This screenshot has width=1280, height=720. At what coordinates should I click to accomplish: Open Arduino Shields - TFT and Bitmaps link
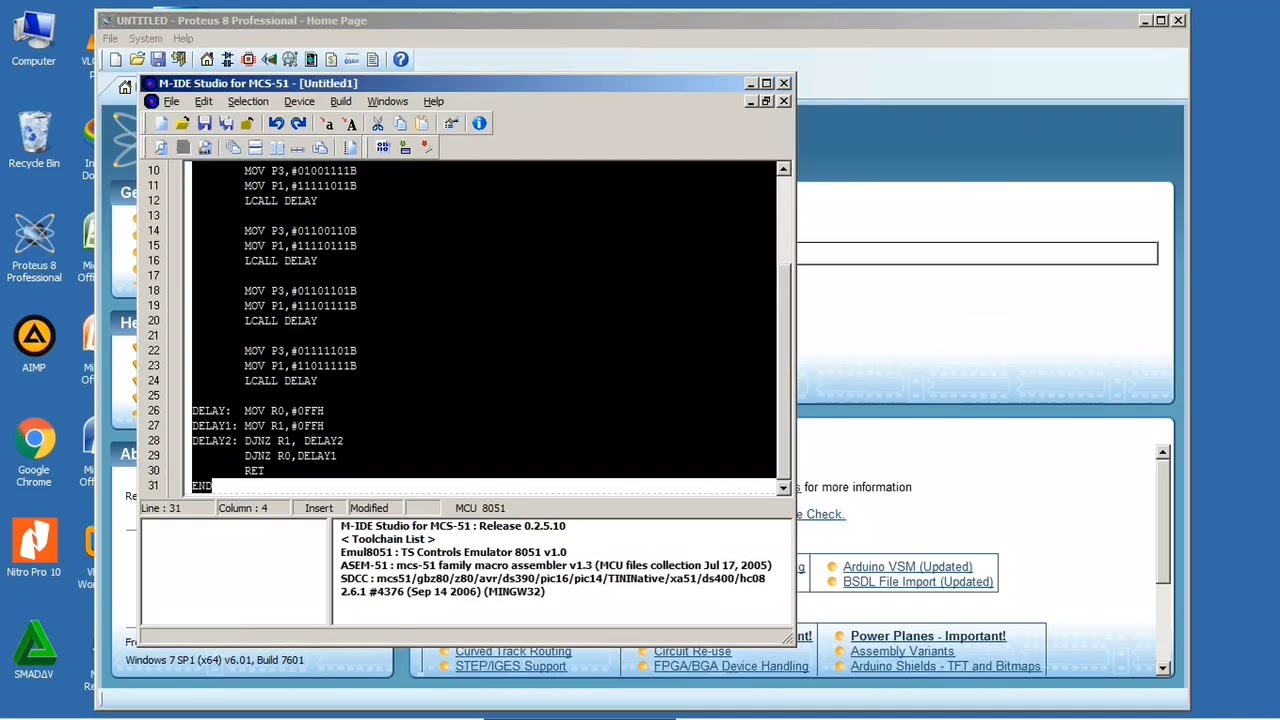(x=946, y=666)
